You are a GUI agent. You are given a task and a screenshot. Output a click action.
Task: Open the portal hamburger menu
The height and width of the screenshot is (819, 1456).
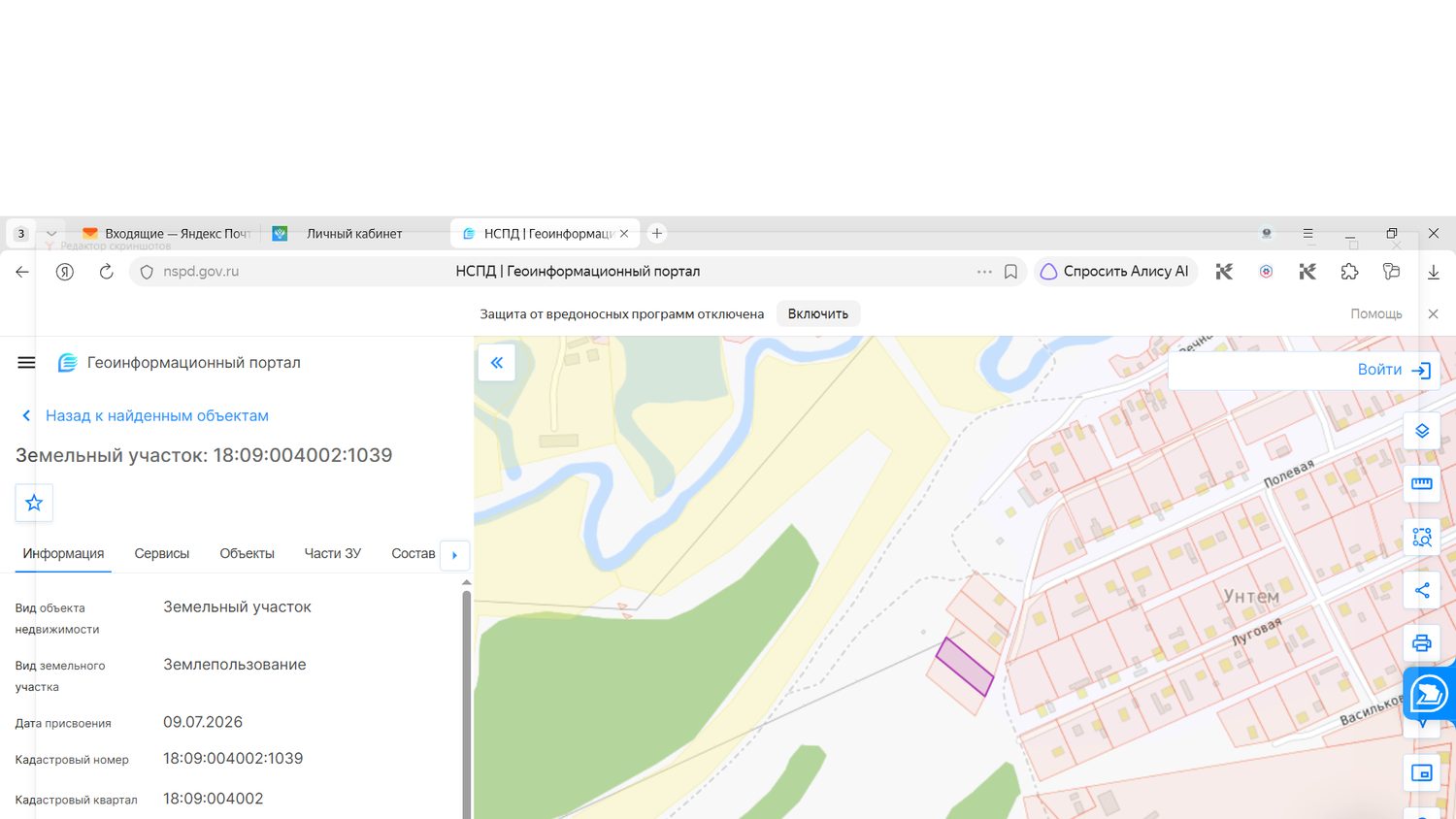(26, 363)
